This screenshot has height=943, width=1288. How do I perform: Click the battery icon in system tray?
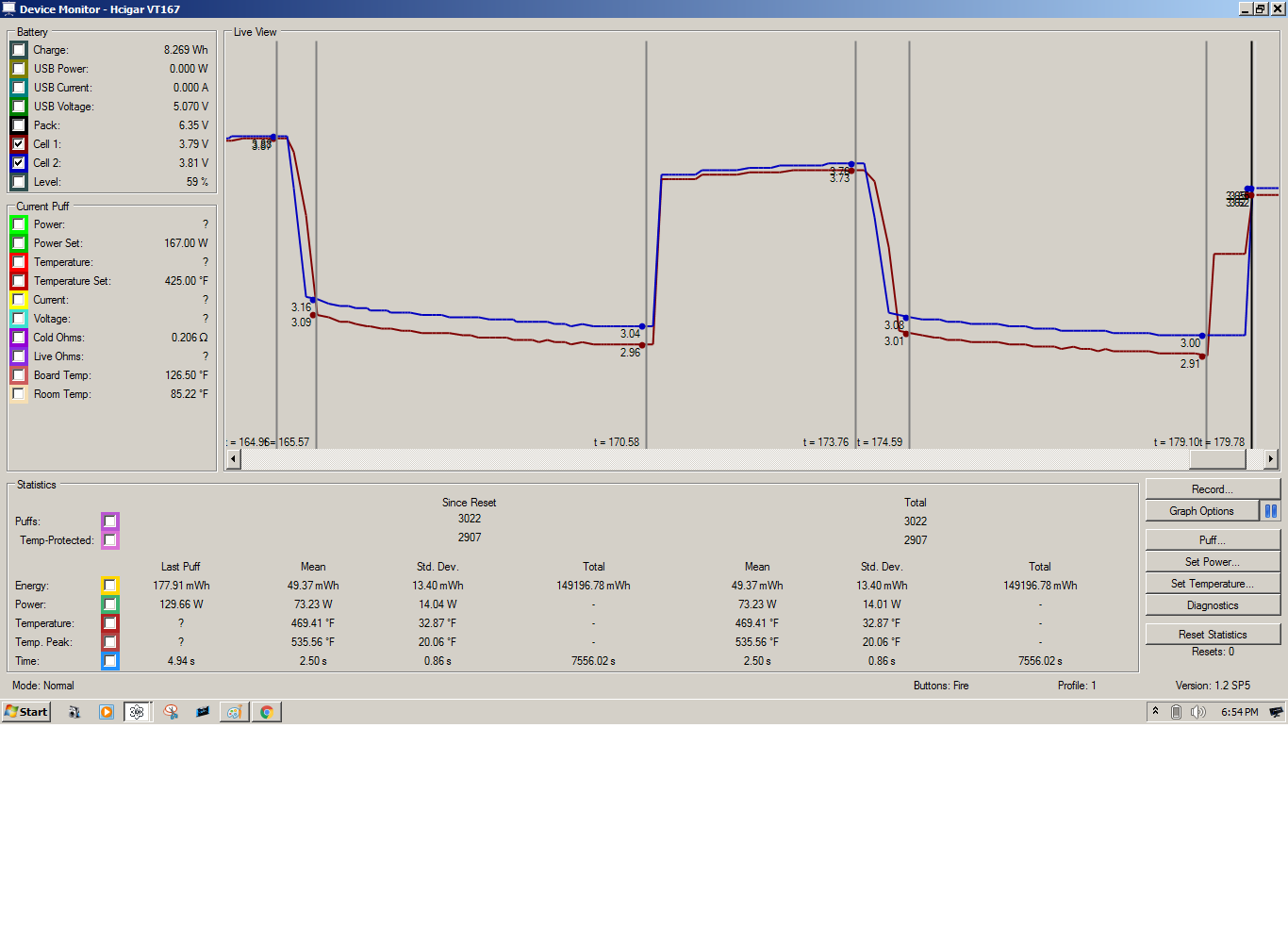[x=1176, y=712]
